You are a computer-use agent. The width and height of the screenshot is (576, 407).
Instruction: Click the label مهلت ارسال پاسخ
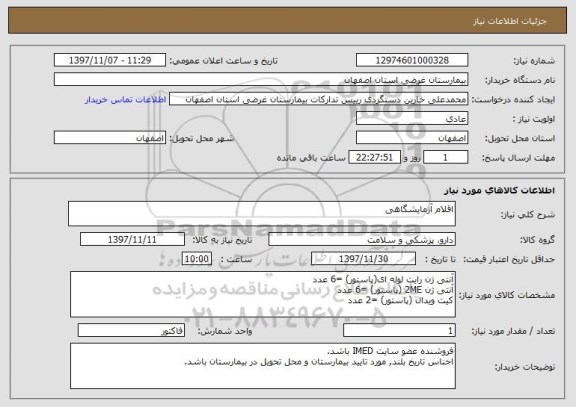click(518, 158)
